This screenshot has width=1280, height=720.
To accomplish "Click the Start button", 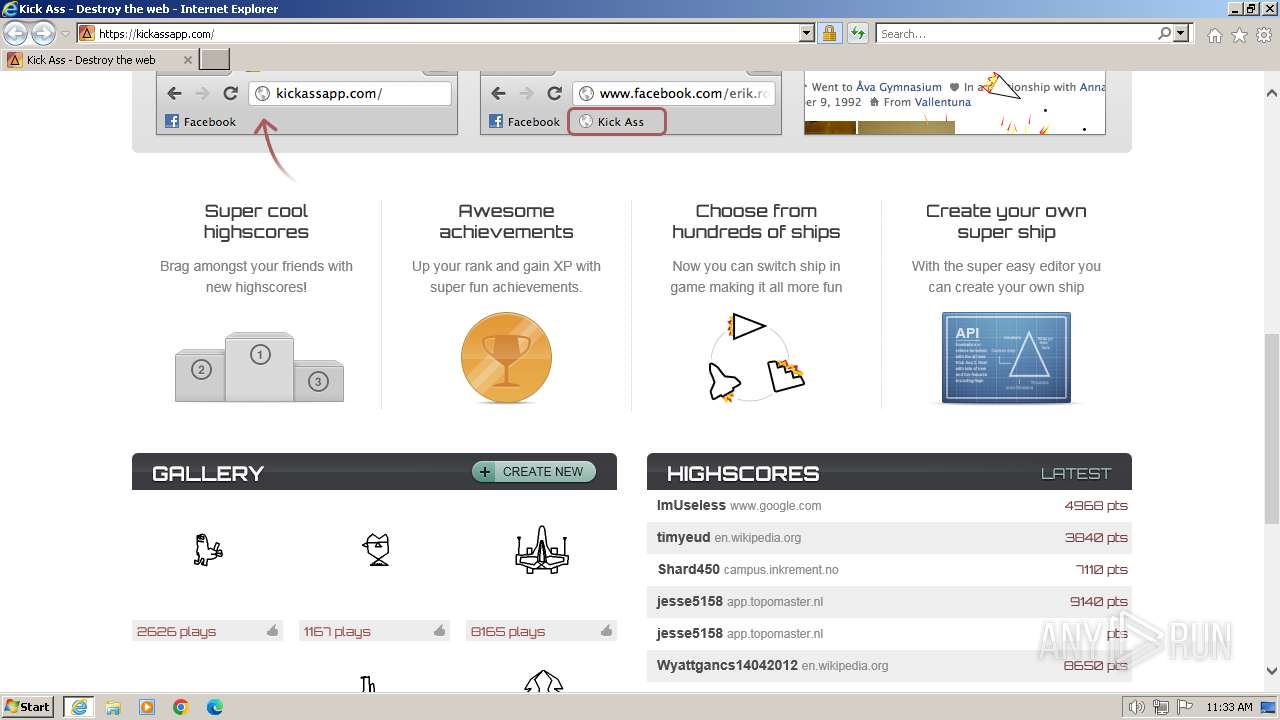I will click(x=27, y=707).
